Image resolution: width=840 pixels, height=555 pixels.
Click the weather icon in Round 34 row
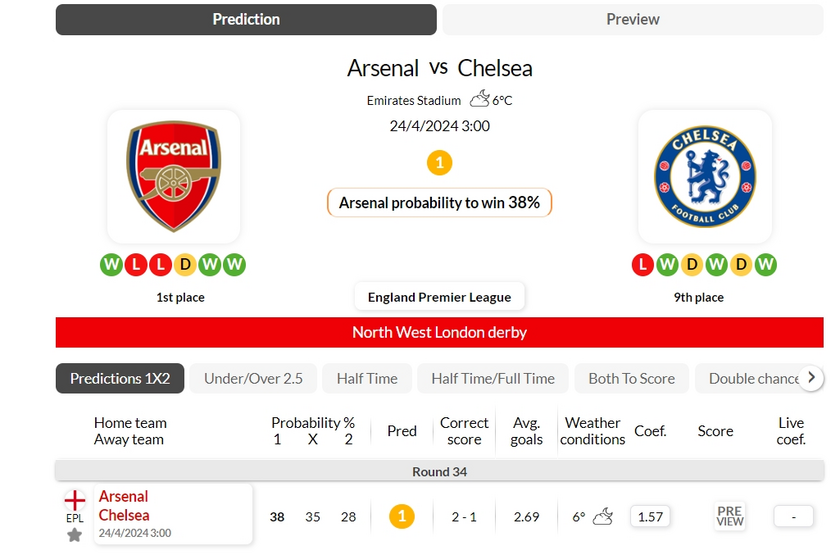coord(603,516)
